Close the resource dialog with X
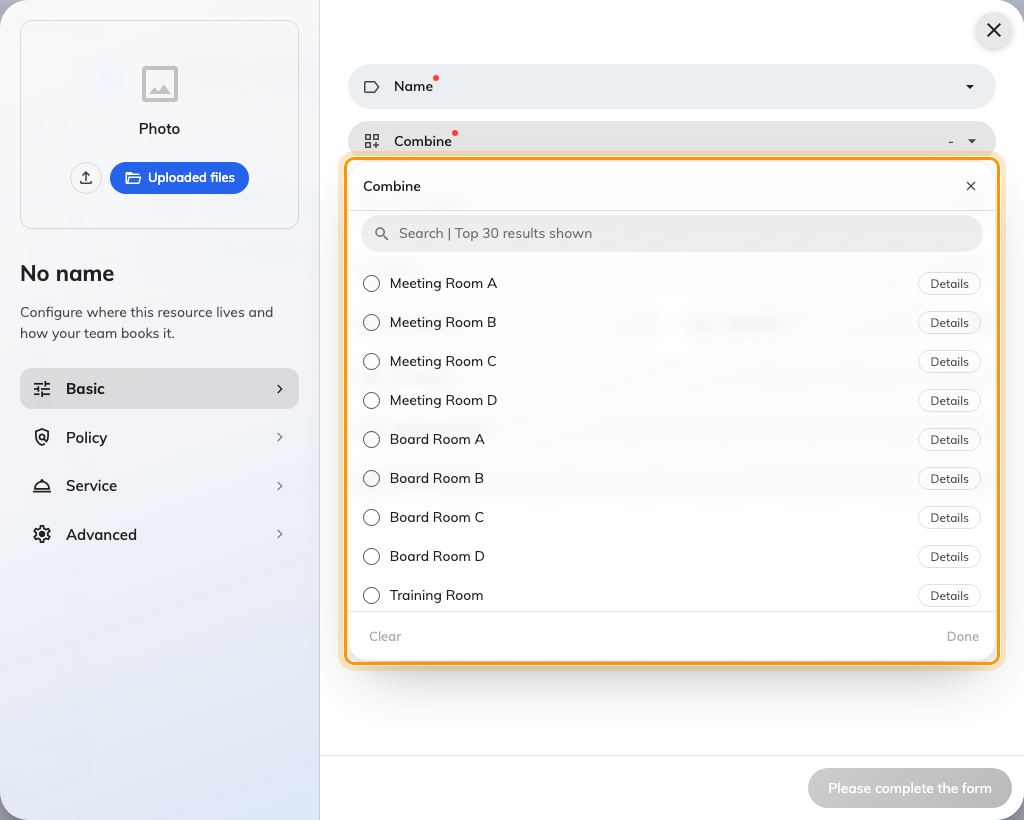Screen dimensions: 1024x820 [994, 30]
